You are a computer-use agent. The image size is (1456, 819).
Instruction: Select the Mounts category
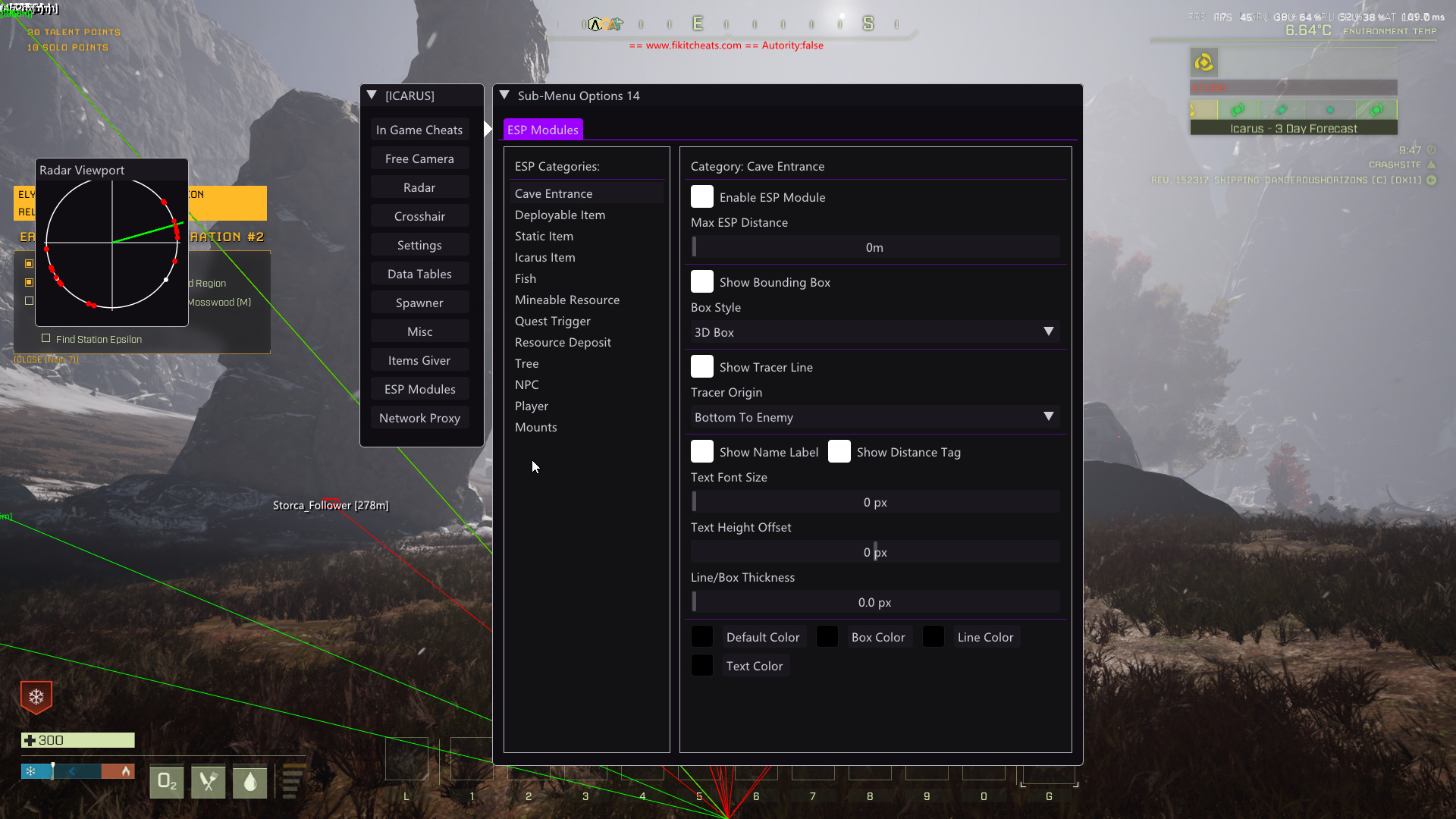587,427
